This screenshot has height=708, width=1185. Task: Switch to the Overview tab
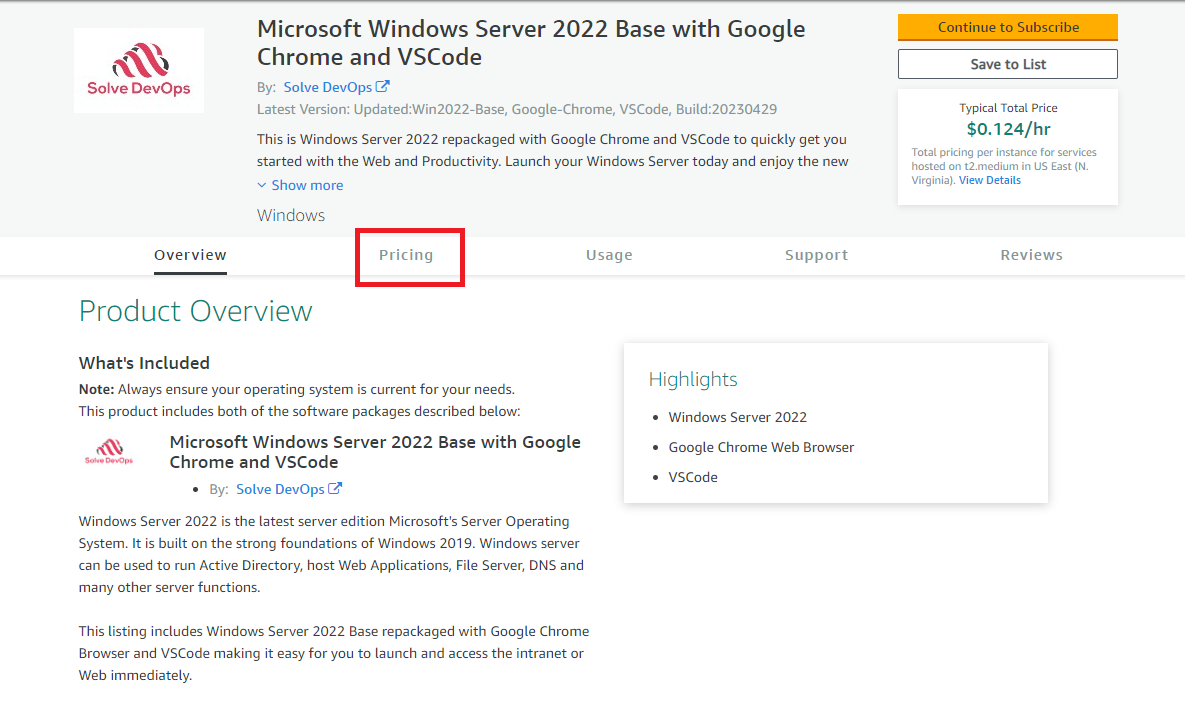coord(190,255)
